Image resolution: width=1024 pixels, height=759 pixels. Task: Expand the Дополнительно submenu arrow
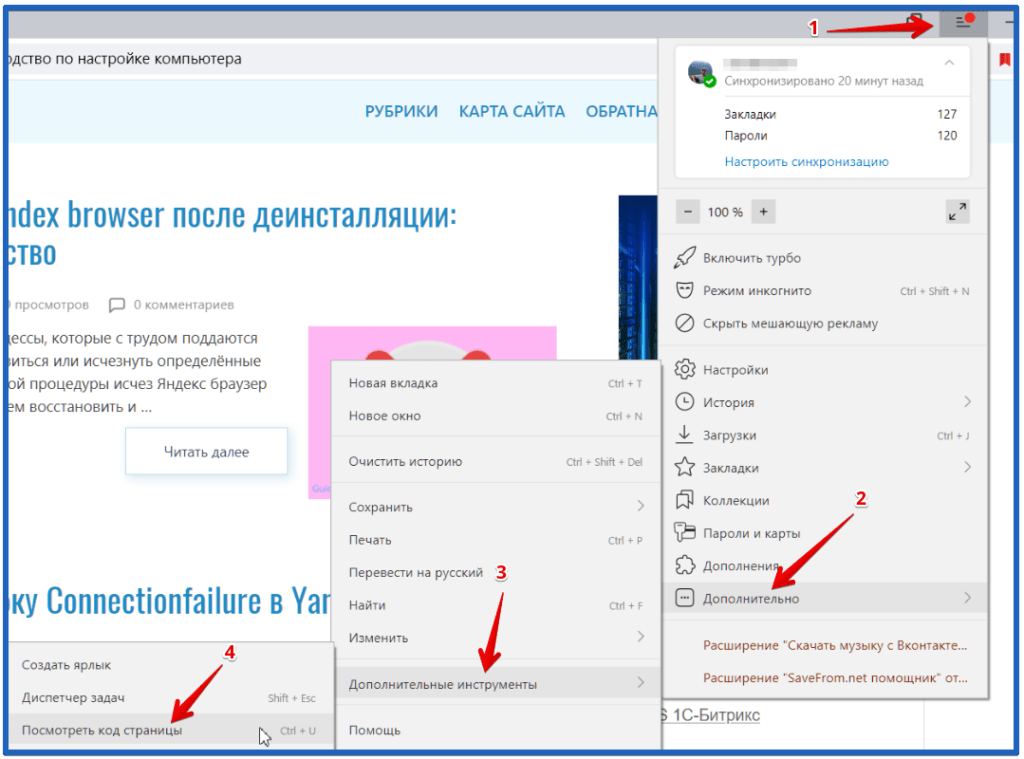pos(967,598)
